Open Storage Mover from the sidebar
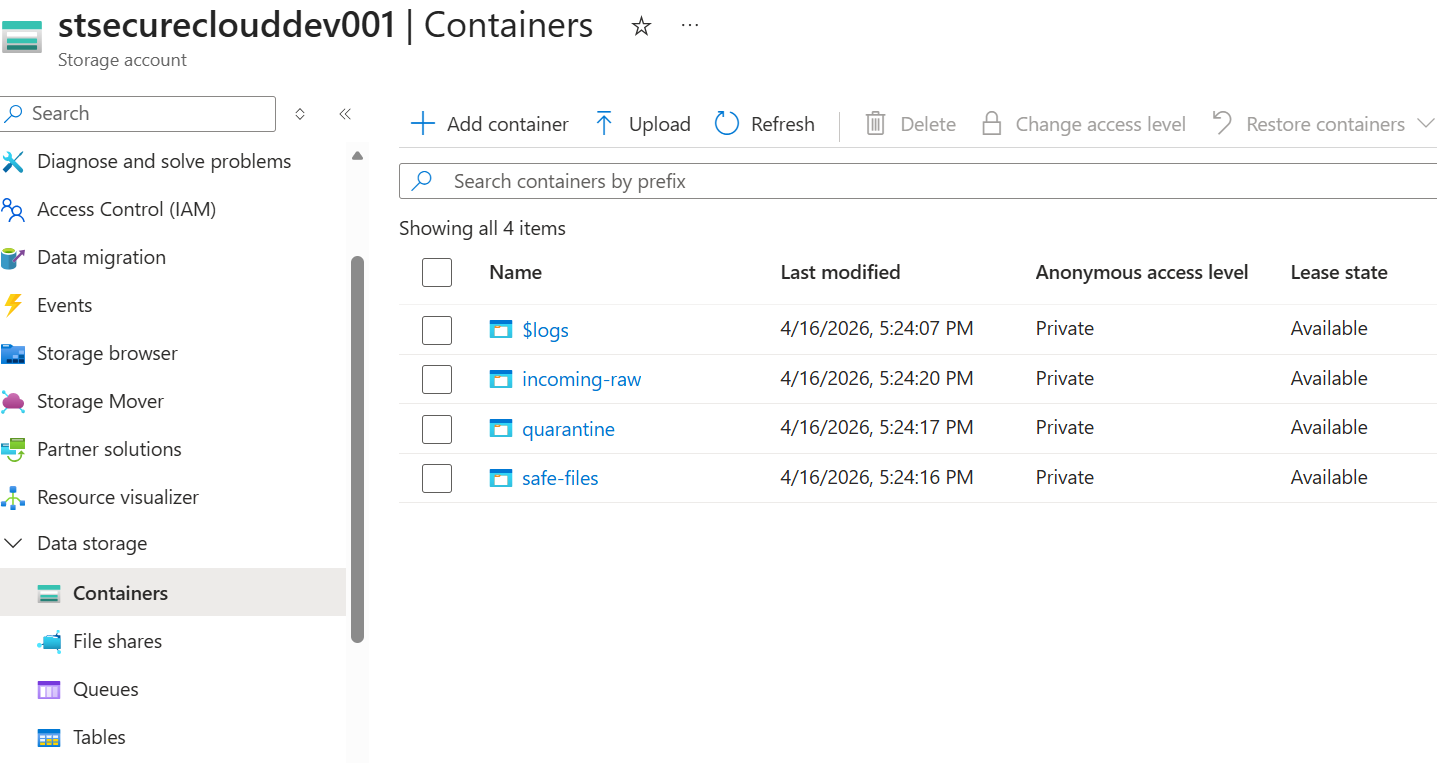 click(98, 401)
